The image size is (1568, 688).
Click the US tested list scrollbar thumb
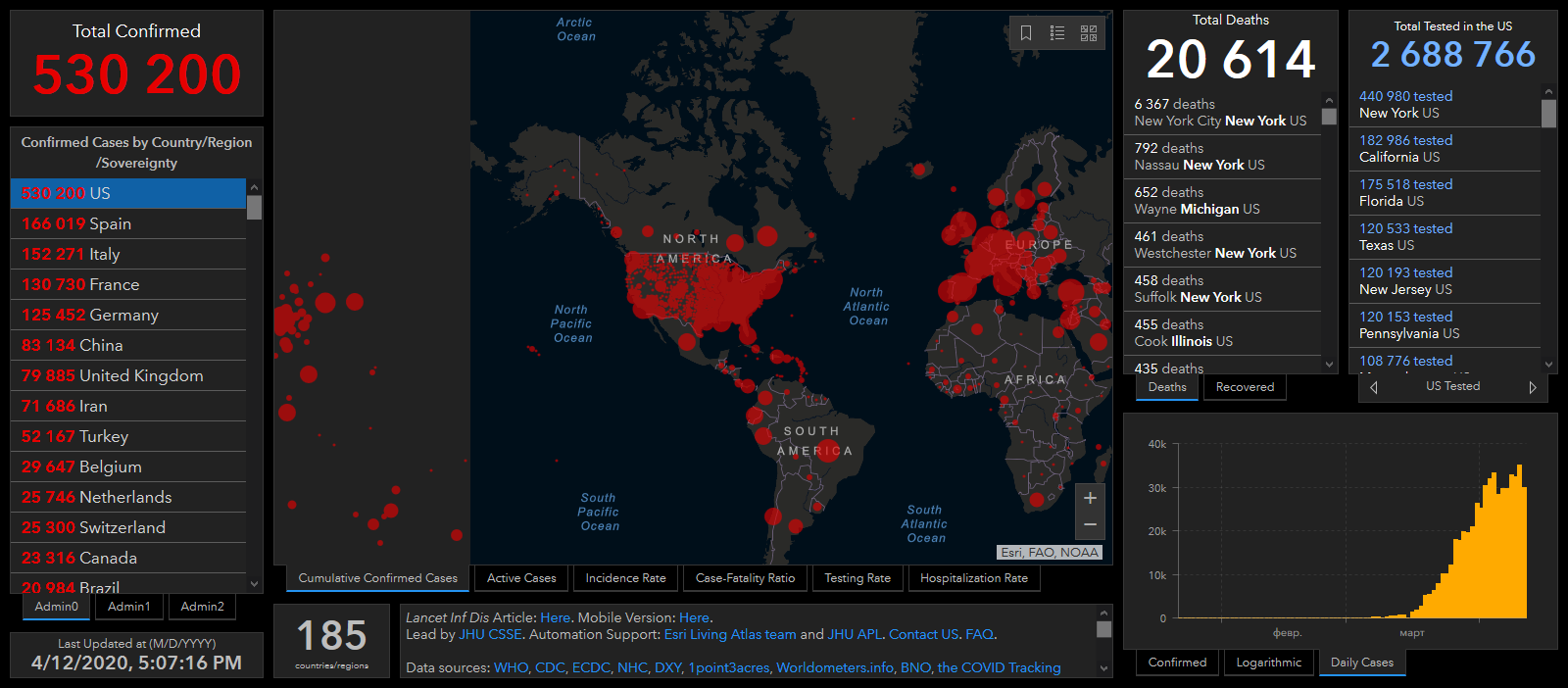[1548, 114]
